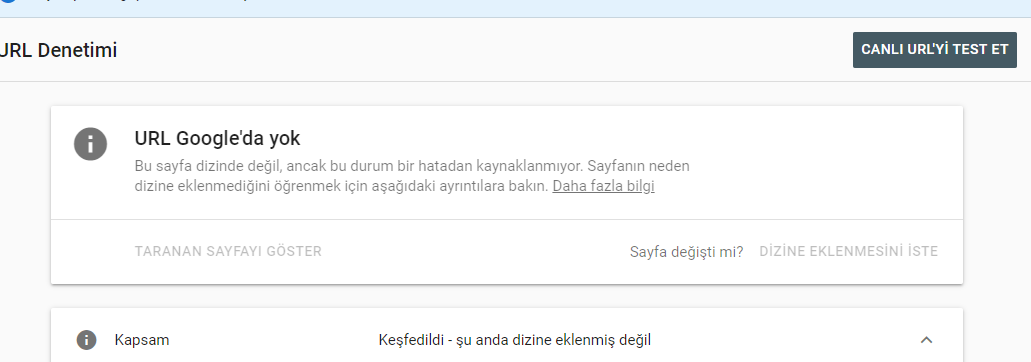This screenshot has width=1031, height=362.
Task: Request indexing via DİZİNE EKLENMESİNİ İSTE
Action: click(848, 251)
